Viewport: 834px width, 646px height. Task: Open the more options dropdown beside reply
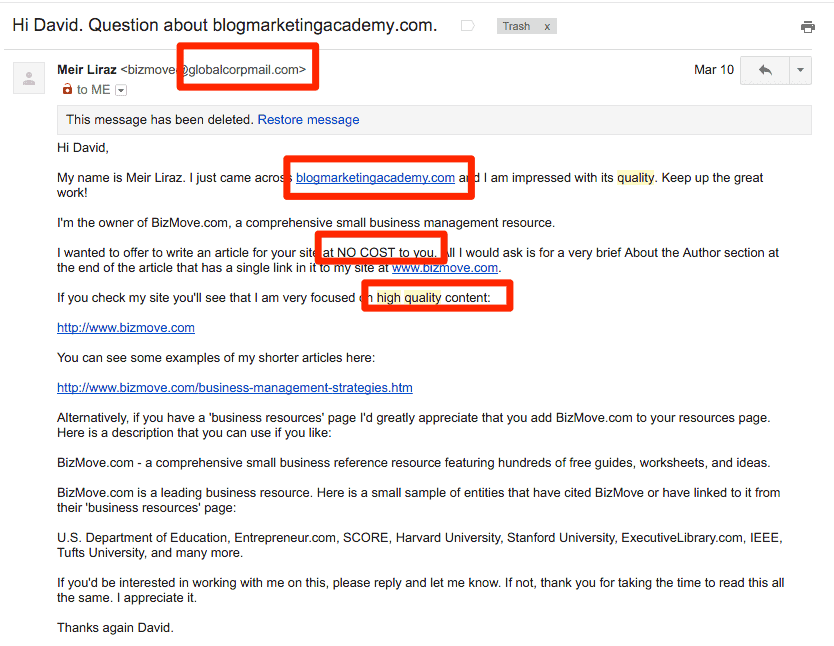(800, 70)
